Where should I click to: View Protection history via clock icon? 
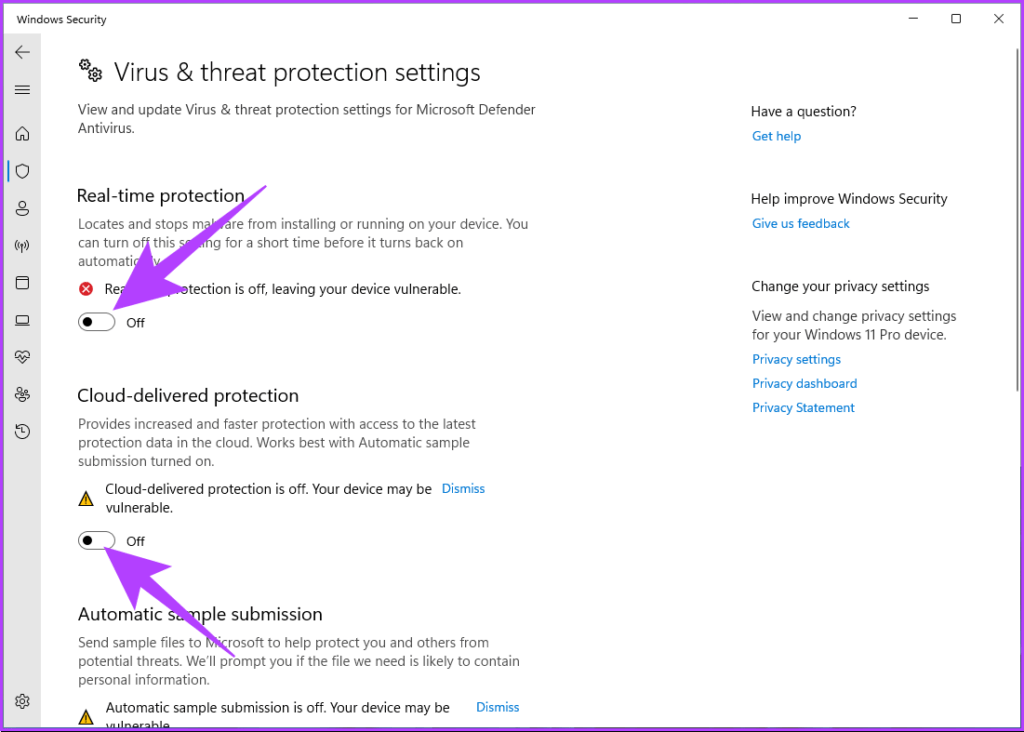point(22,431)
